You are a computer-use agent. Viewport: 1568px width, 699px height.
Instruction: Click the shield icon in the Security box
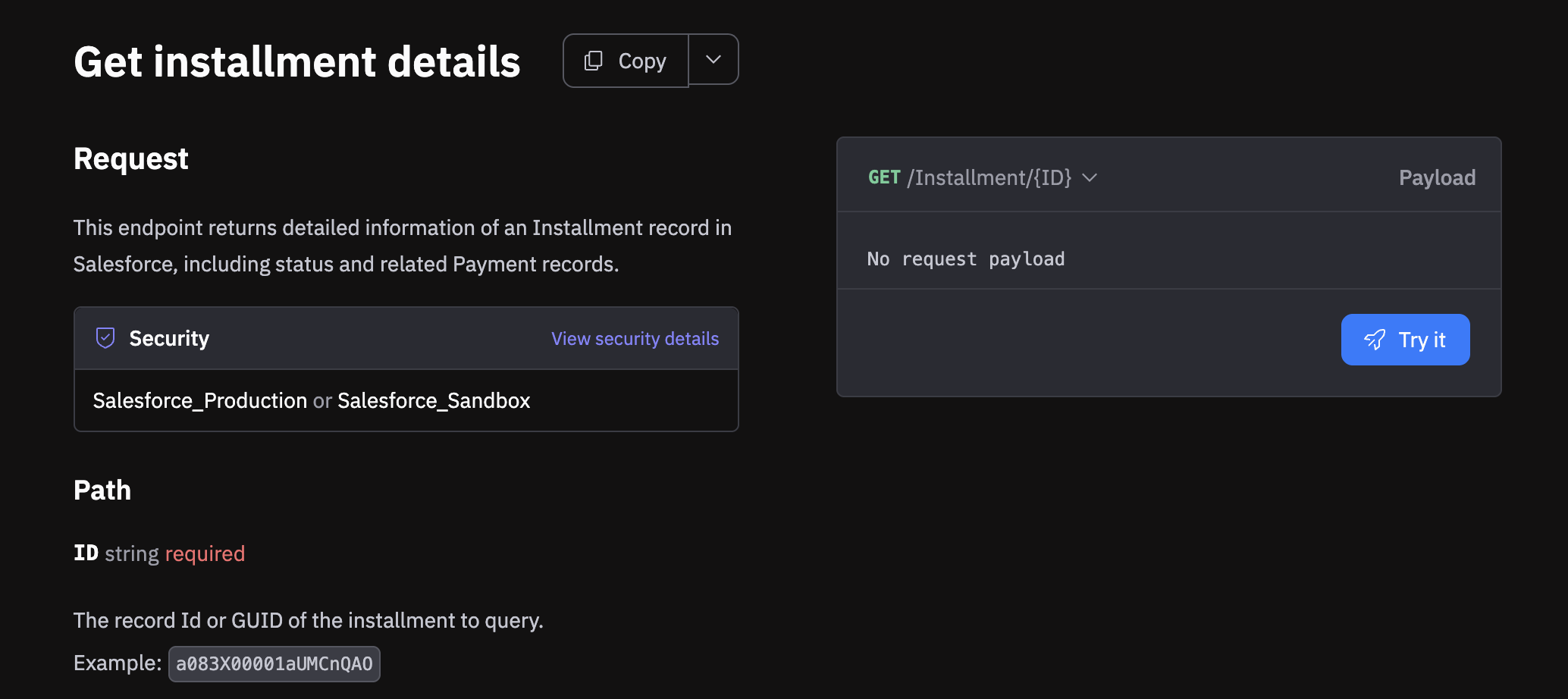(105, 338)
